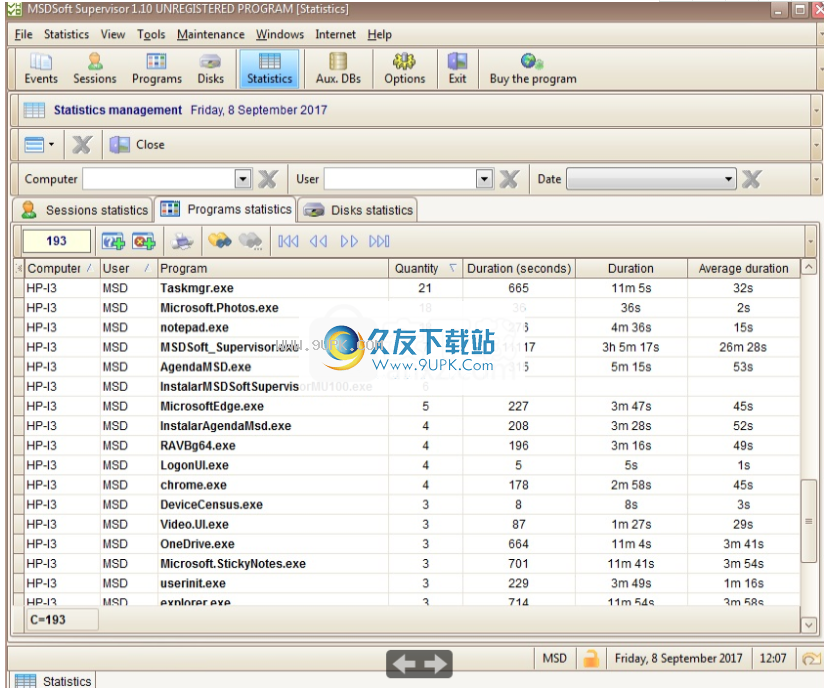Click the table vertical scrollbar thumb

pyautogui.click(x=808, y=521)
